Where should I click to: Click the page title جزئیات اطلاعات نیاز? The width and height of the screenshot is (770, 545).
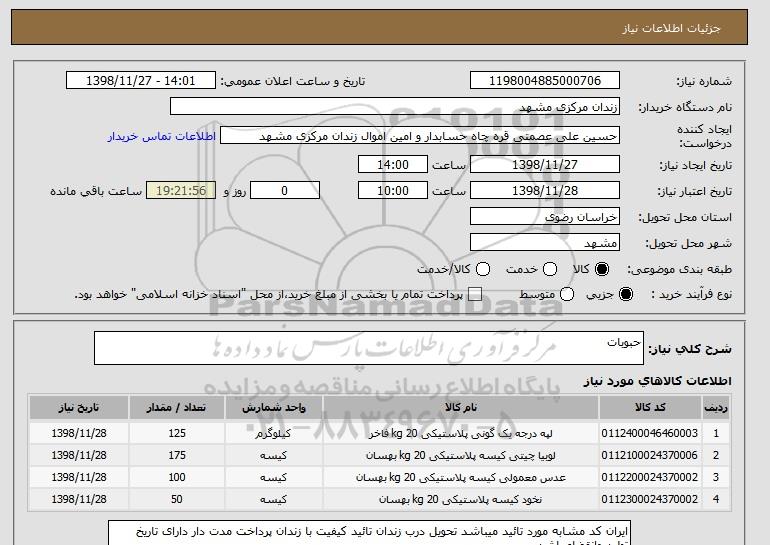671,28
